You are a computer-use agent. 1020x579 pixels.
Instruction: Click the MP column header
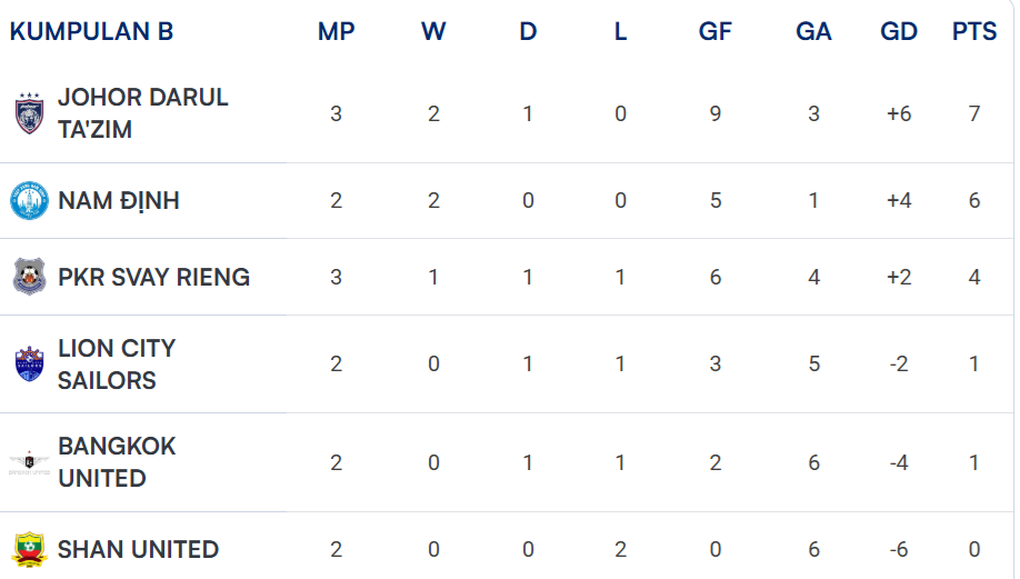pyautogui.click(x=336, y=31)
